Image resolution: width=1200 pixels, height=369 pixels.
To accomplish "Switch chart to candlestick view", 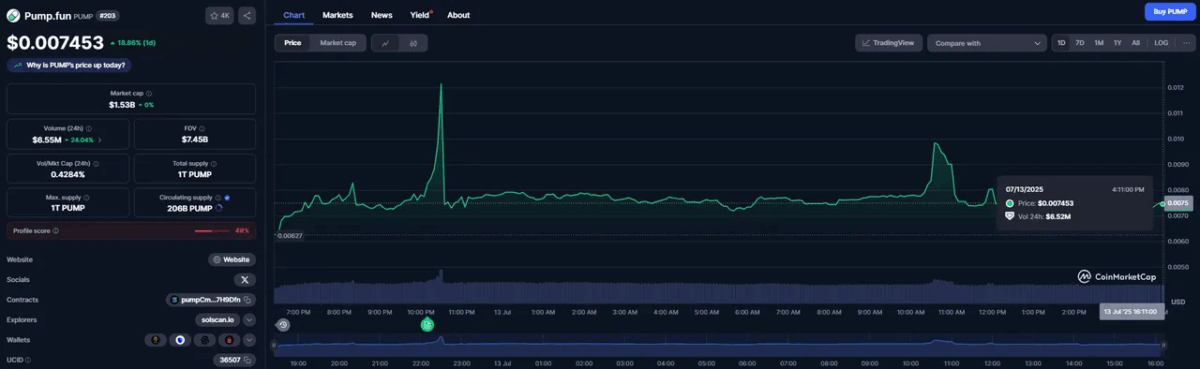I will (413, 43).
